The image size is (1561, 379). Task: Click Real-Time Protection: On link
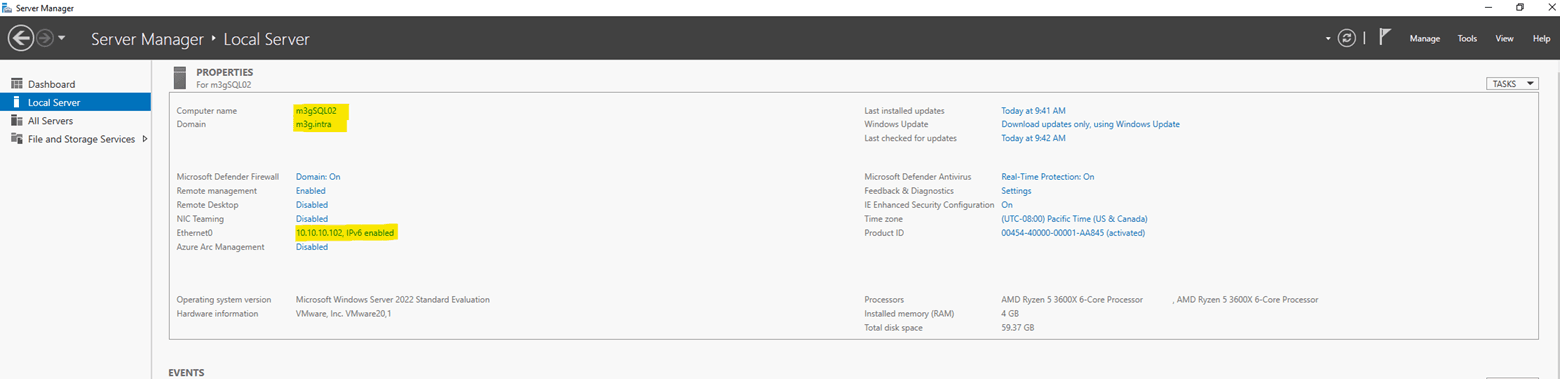click(1047, 176)
